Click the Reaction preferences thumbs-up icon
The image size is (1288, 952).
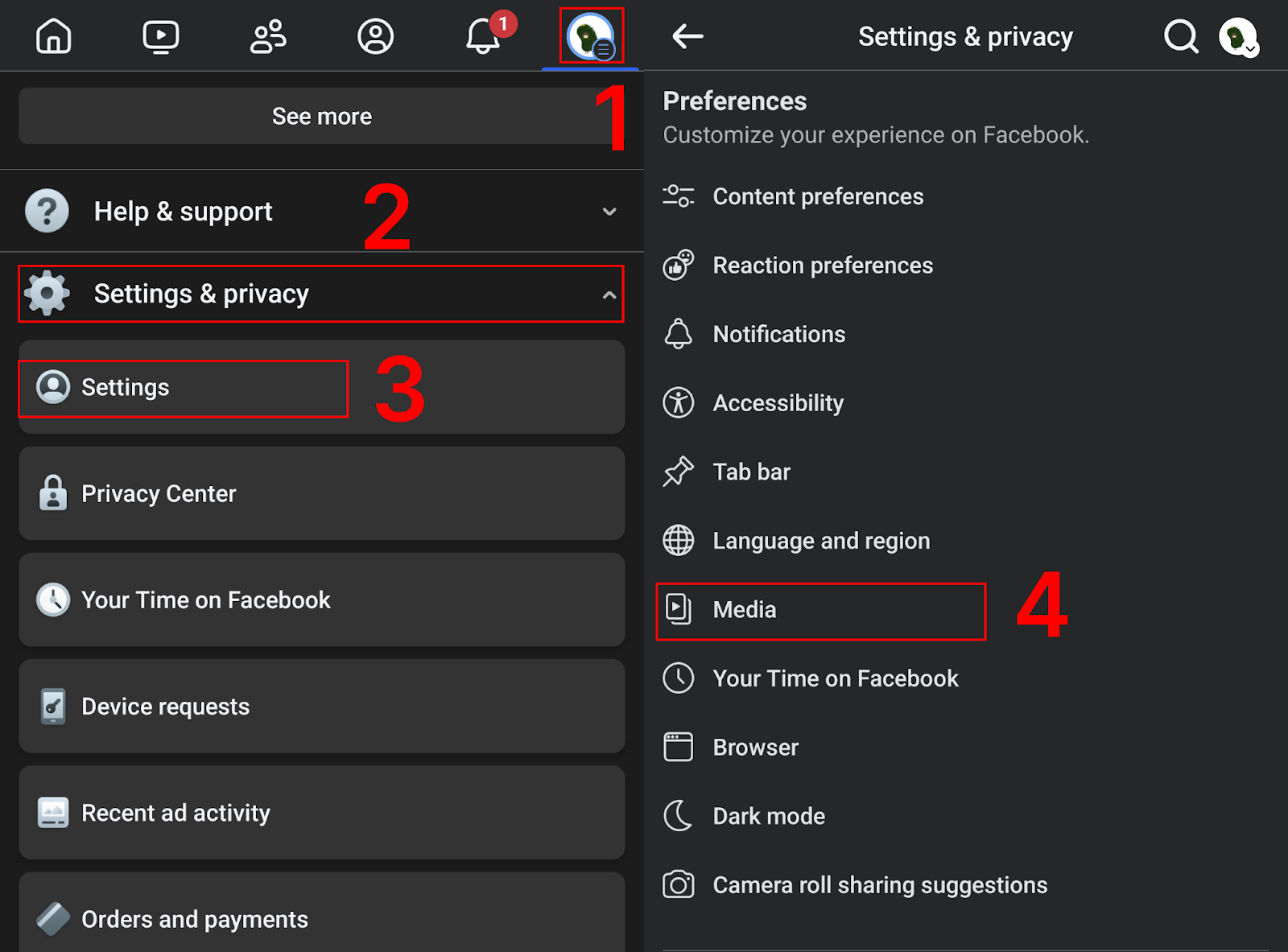pyautogui.click(x=678, y=265)
